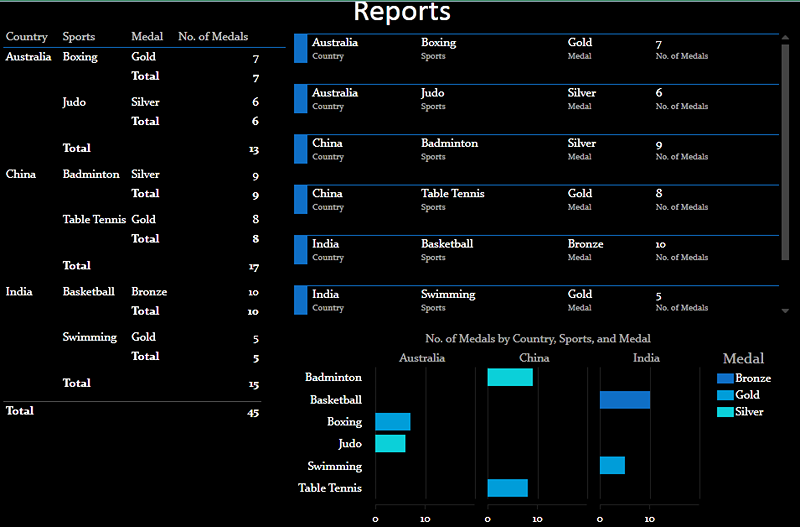Click the Basketball axis label in chart
The image size is (800, 527).
click(336, 399)
